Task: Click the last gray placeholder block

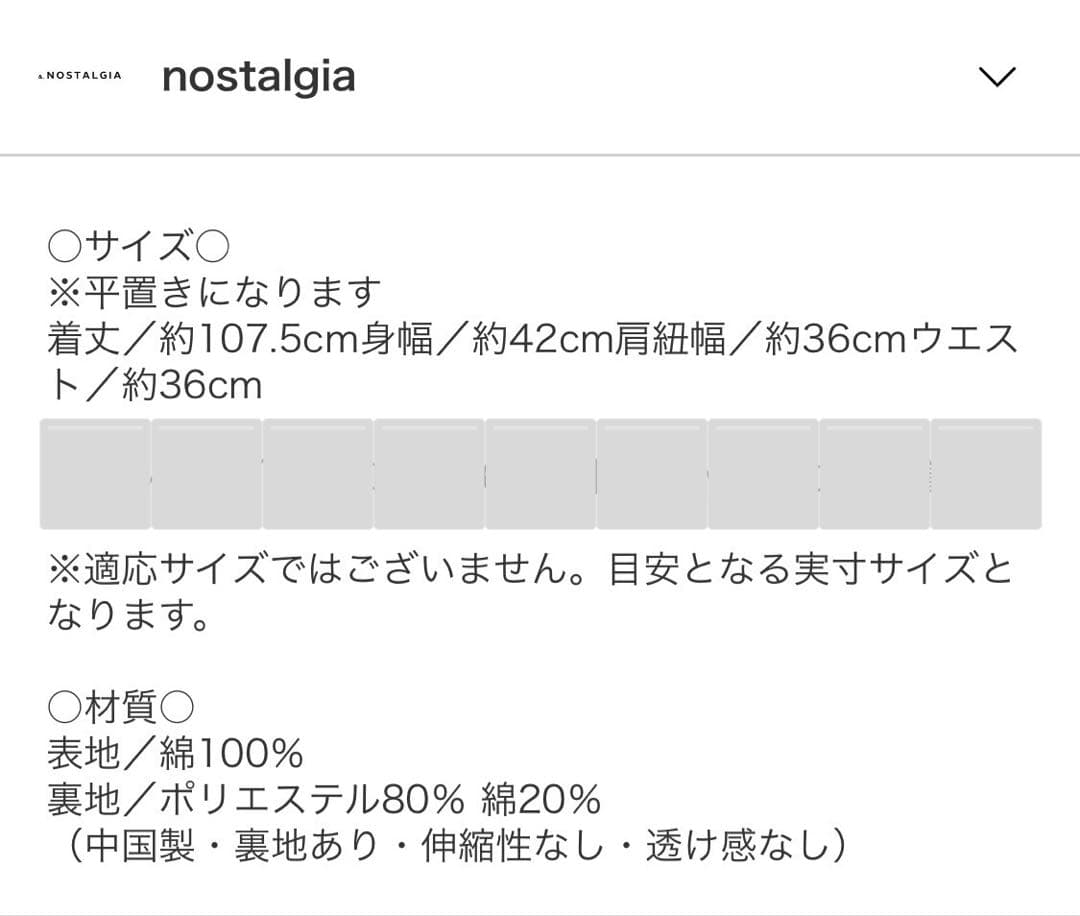Action: point(986,474)
